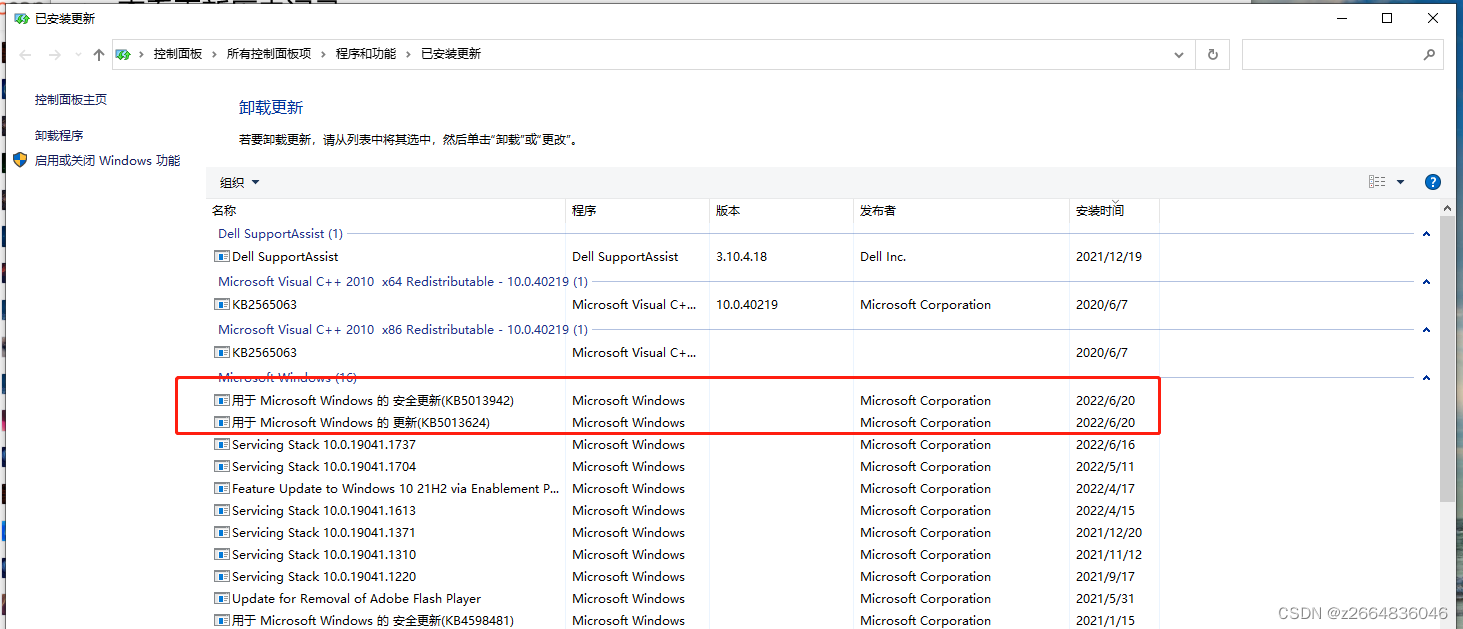This screenshot has height=629, width=1463.
Task: Click inside the search input box
Action: (x=1330, y=54)
